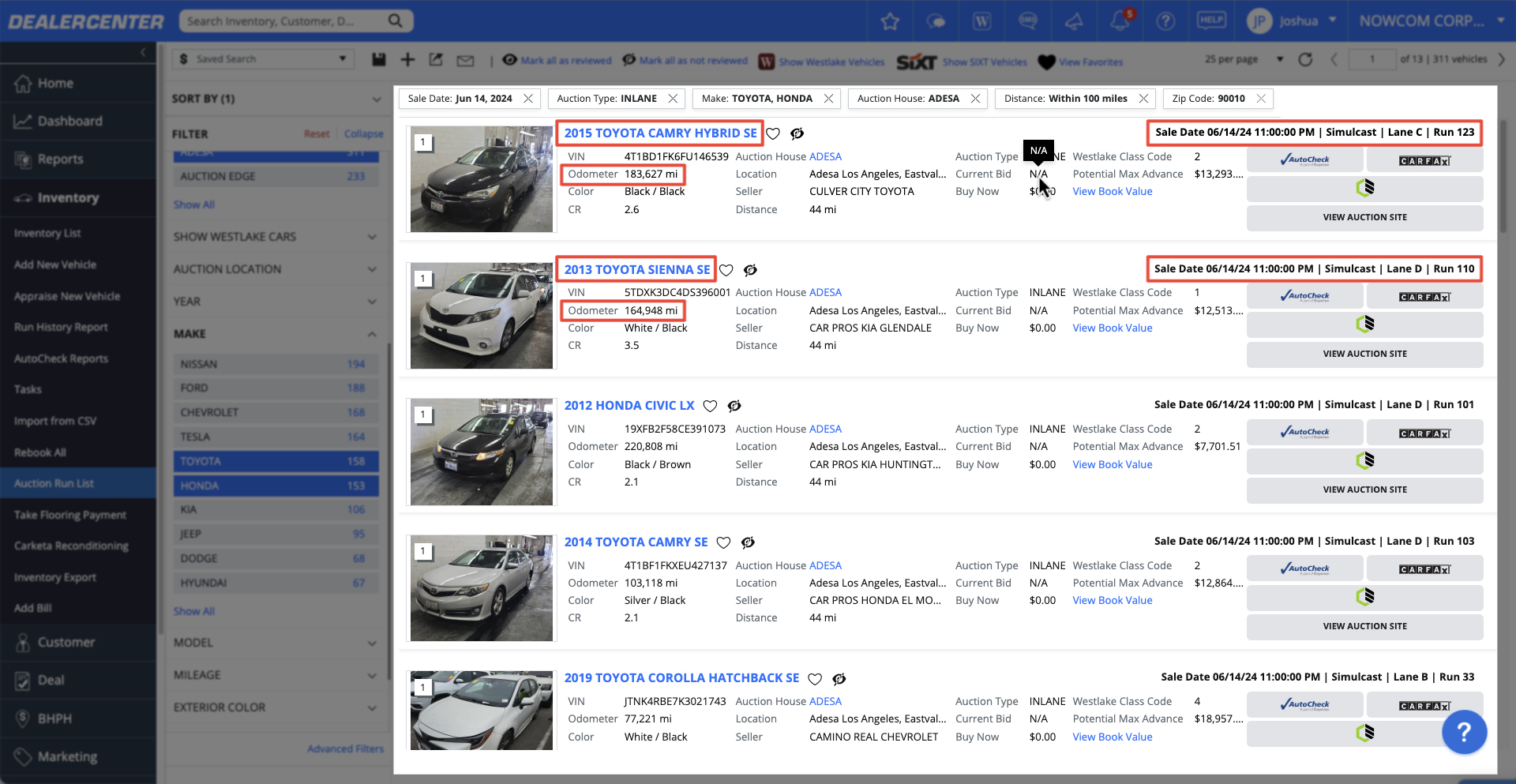Image resolution: width=1516 pixels, height=784 pixels.
Task: Remove the Sale Date Jun 14, 2024 filter chip
Action: 528,99
